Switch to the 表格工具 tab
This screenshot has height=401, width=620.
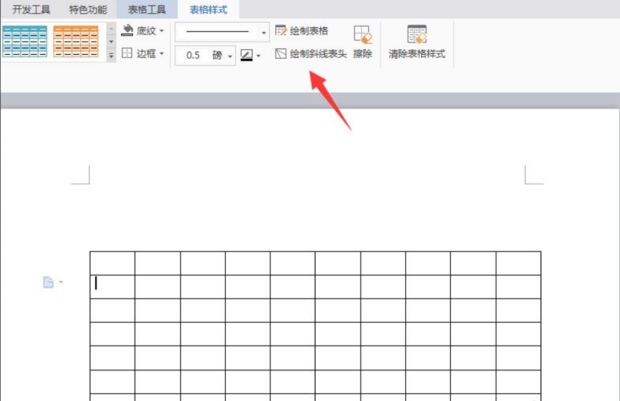(x=147, y=9)
